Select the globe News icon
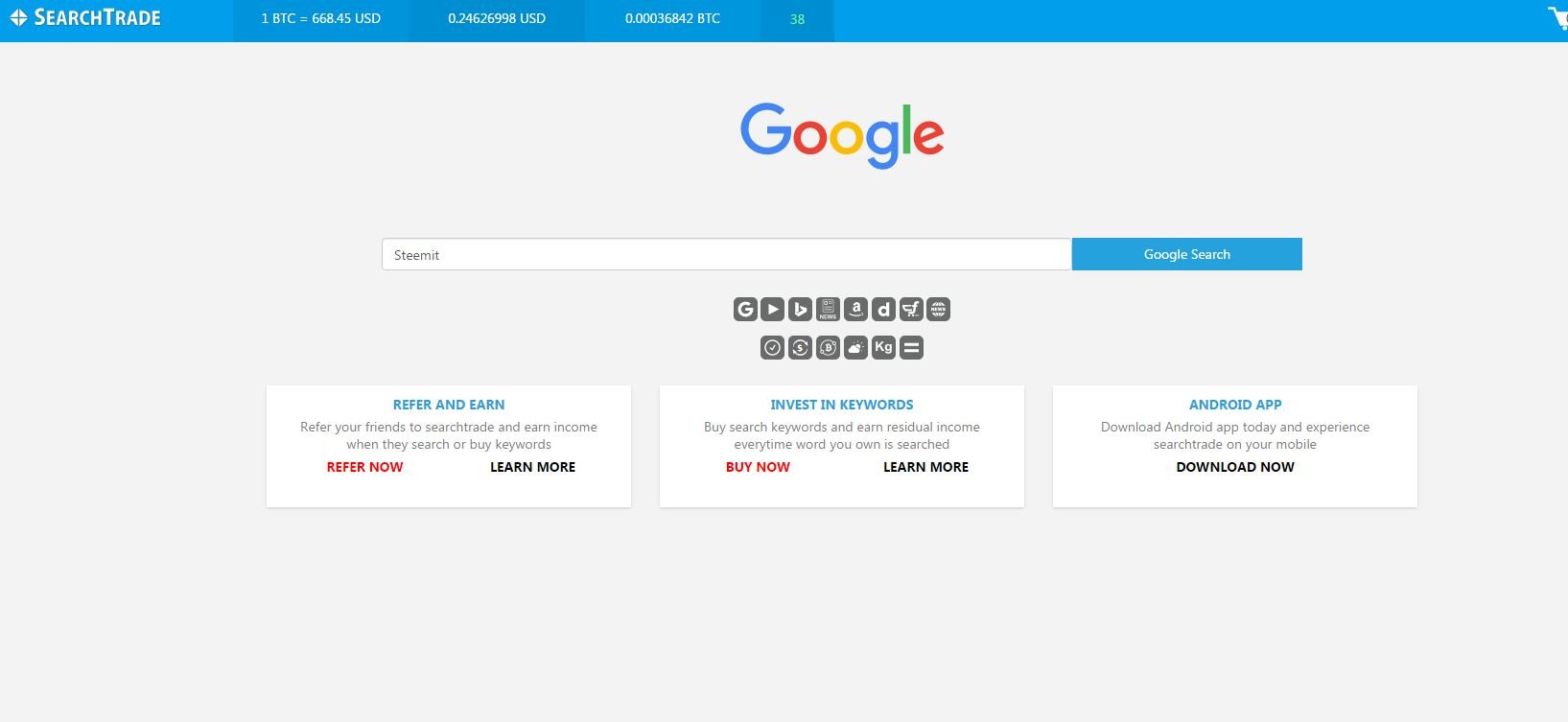The height and width of the screenshot is (722, 1568). (x=938, y=309)
